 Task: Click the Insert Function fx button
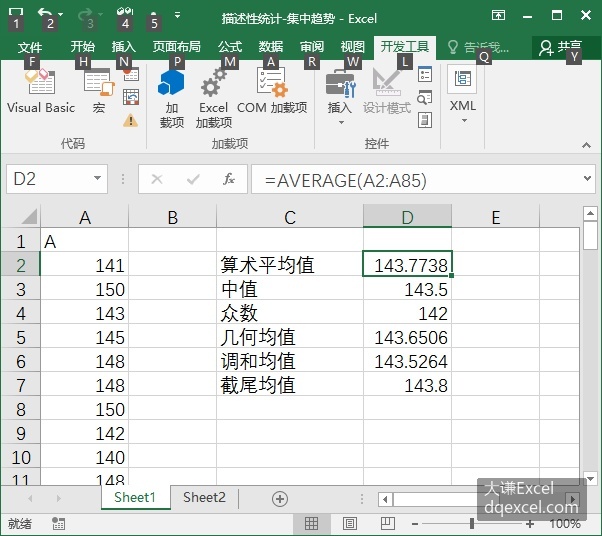coord(229,179)
